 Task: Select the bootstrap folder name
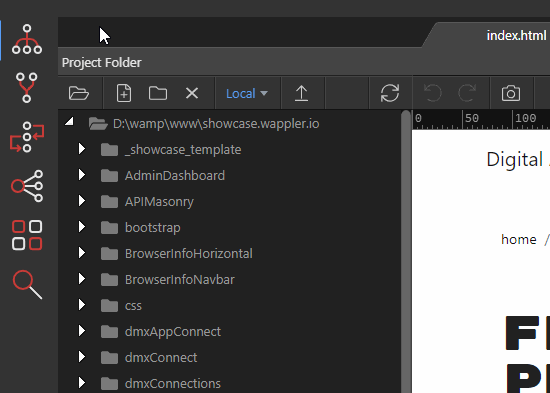pyautogui.click(x=153, y=228)
